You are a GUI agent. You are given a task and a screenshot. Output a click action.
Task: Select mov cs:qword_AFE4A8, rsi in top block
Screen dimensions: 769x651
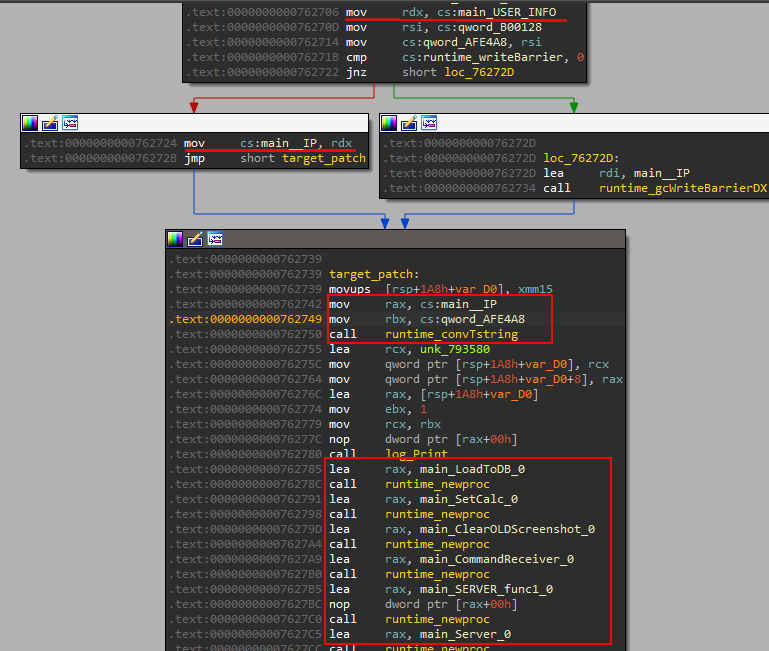coord(444,42)
